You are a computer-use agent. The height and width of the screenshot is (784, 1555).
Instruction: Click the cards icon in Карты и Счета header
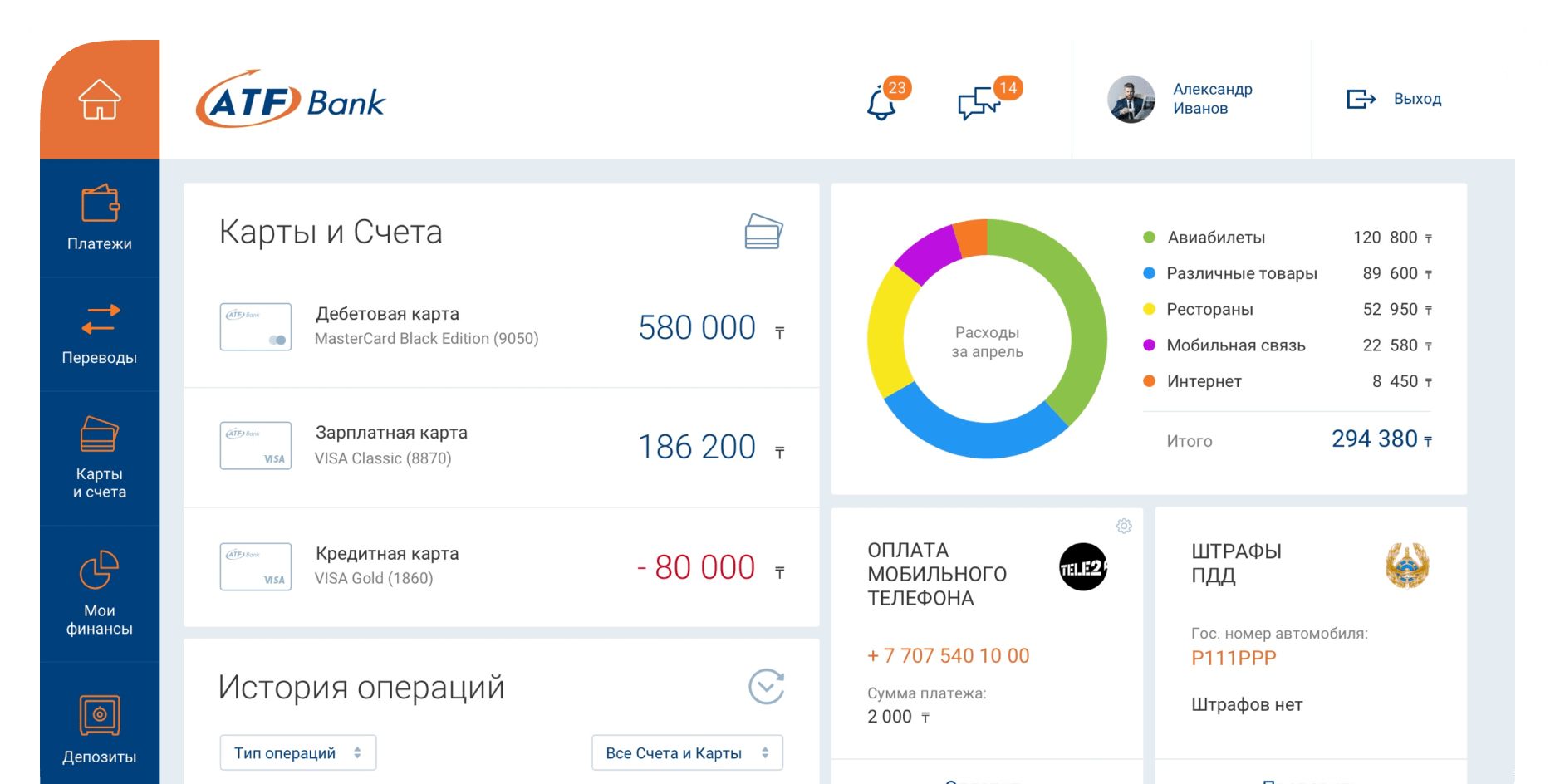click(763, 232)
